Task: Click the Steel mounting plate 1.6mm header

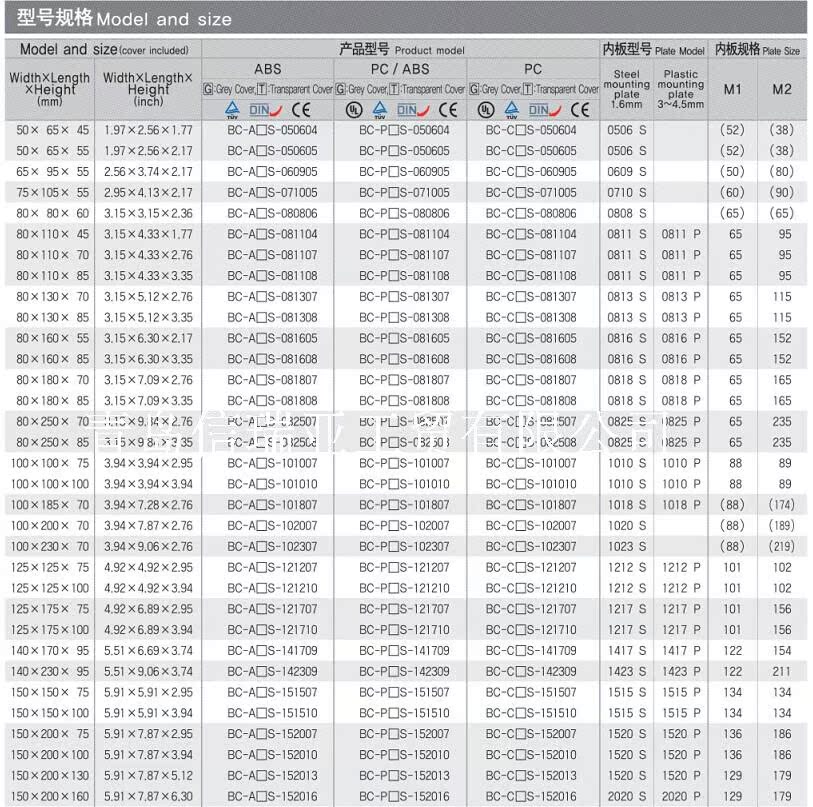Action: pyautogui.click(x=626, y=89)
